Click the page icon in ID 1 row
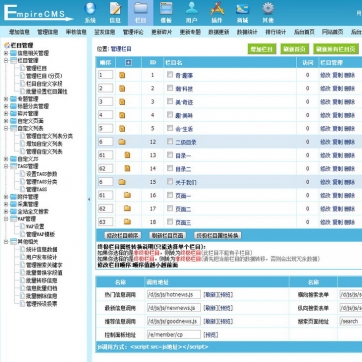 pos(122,75)
